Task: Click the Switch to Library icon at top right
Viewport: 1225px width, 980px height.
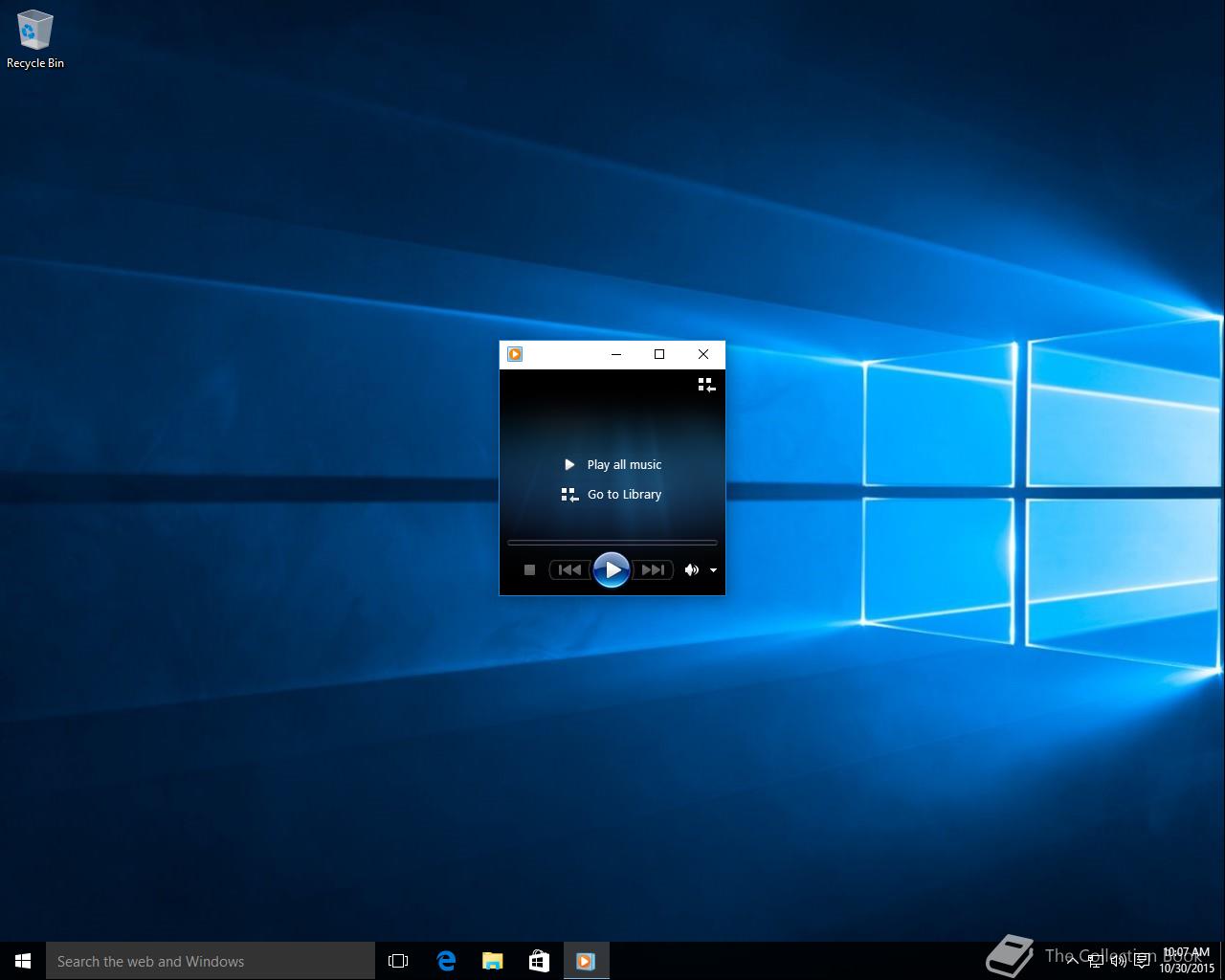Action: pos(706,385)
